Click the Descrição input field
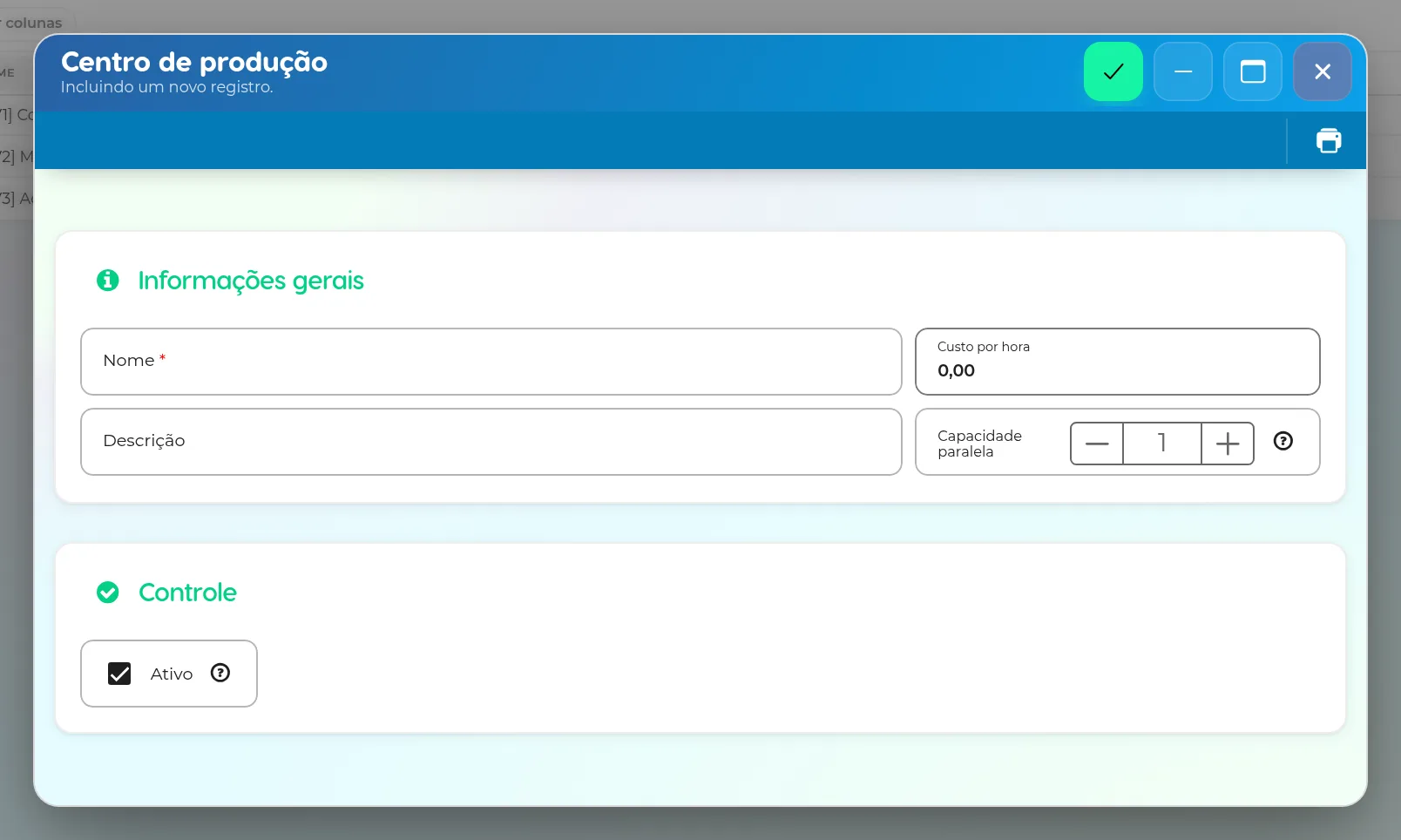This screenshot has width=1401, height=840. [491, 442]
